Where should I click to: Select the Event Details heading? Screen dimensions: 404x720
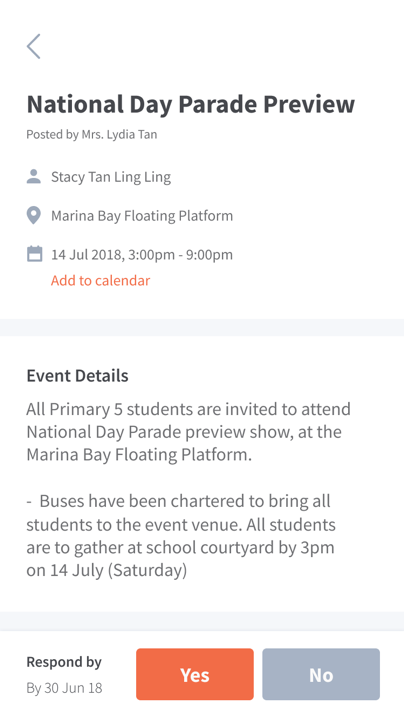[x=78, y=376]
